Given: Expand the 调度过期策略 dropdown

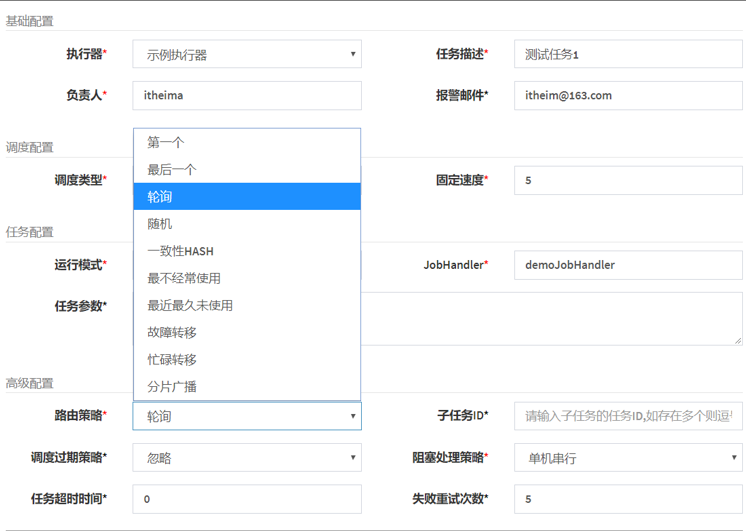Looking at the screenshot, I should tap(247, 458).
